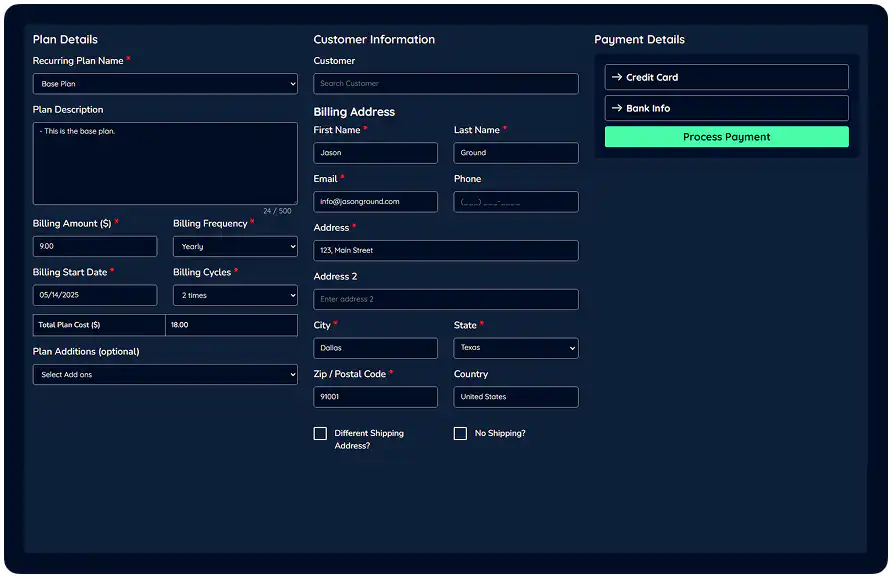The image size is (892, 578).
Task: Click the empty Address 2 field
Action: tap(445, 299)
